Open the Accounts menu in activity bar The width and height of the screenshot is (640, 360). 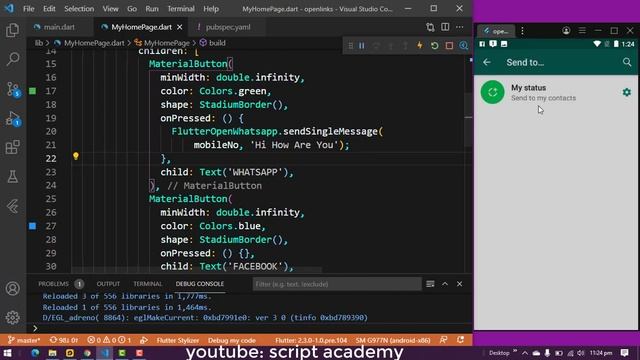tap(13, 289)
